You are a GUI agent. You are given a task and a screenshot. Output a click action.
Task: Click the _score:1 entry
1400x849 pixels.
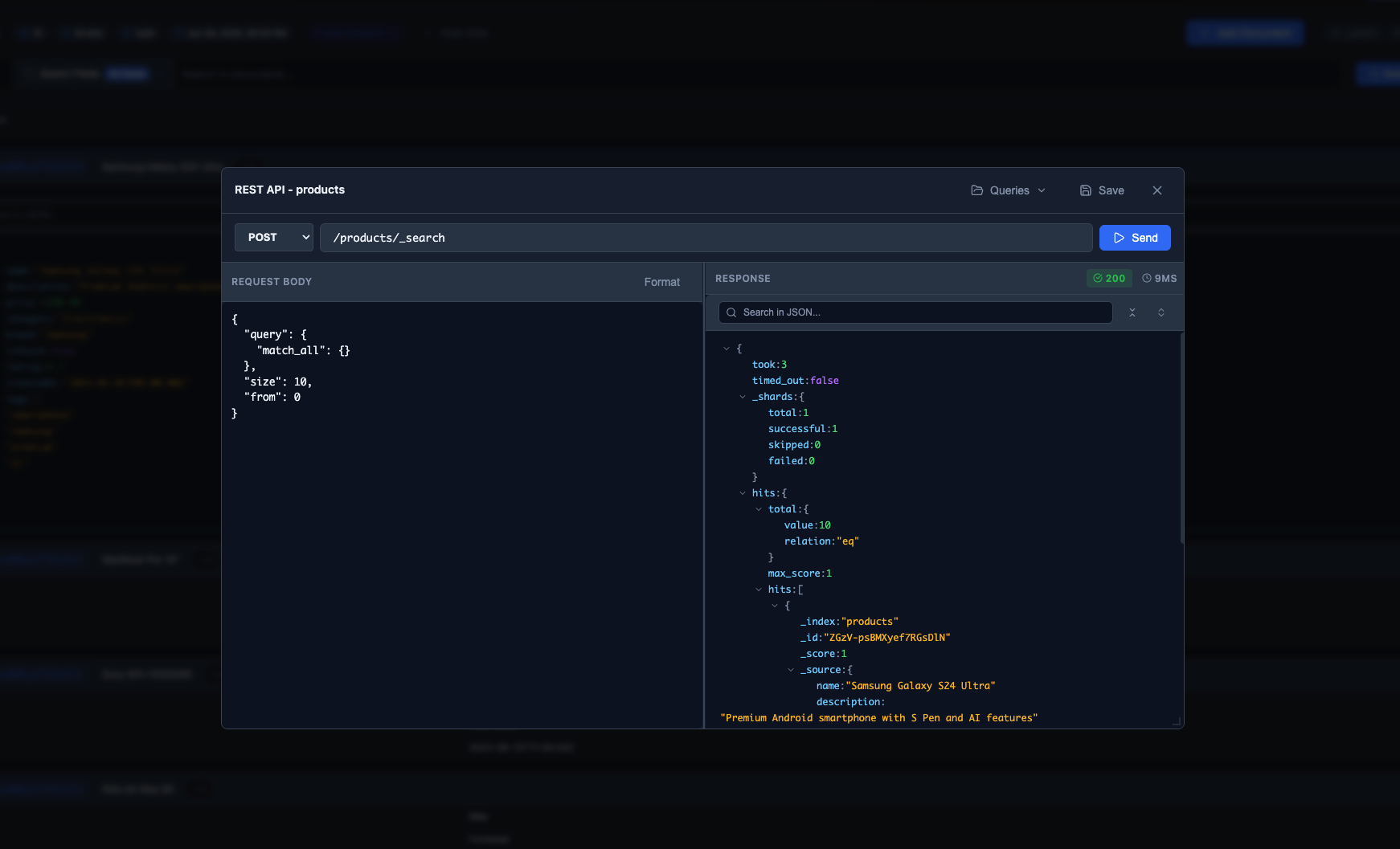click(823, 654)
